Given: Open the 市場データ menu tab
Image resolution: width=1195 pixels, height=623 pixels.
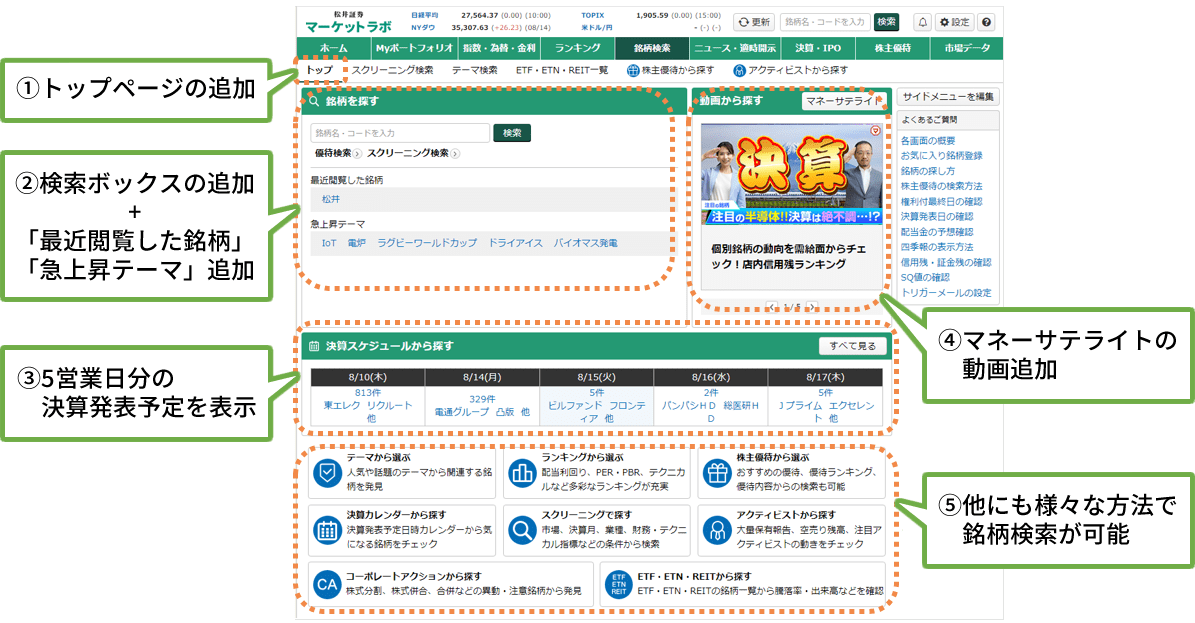Looking at the screenshot, I should 967,48.
